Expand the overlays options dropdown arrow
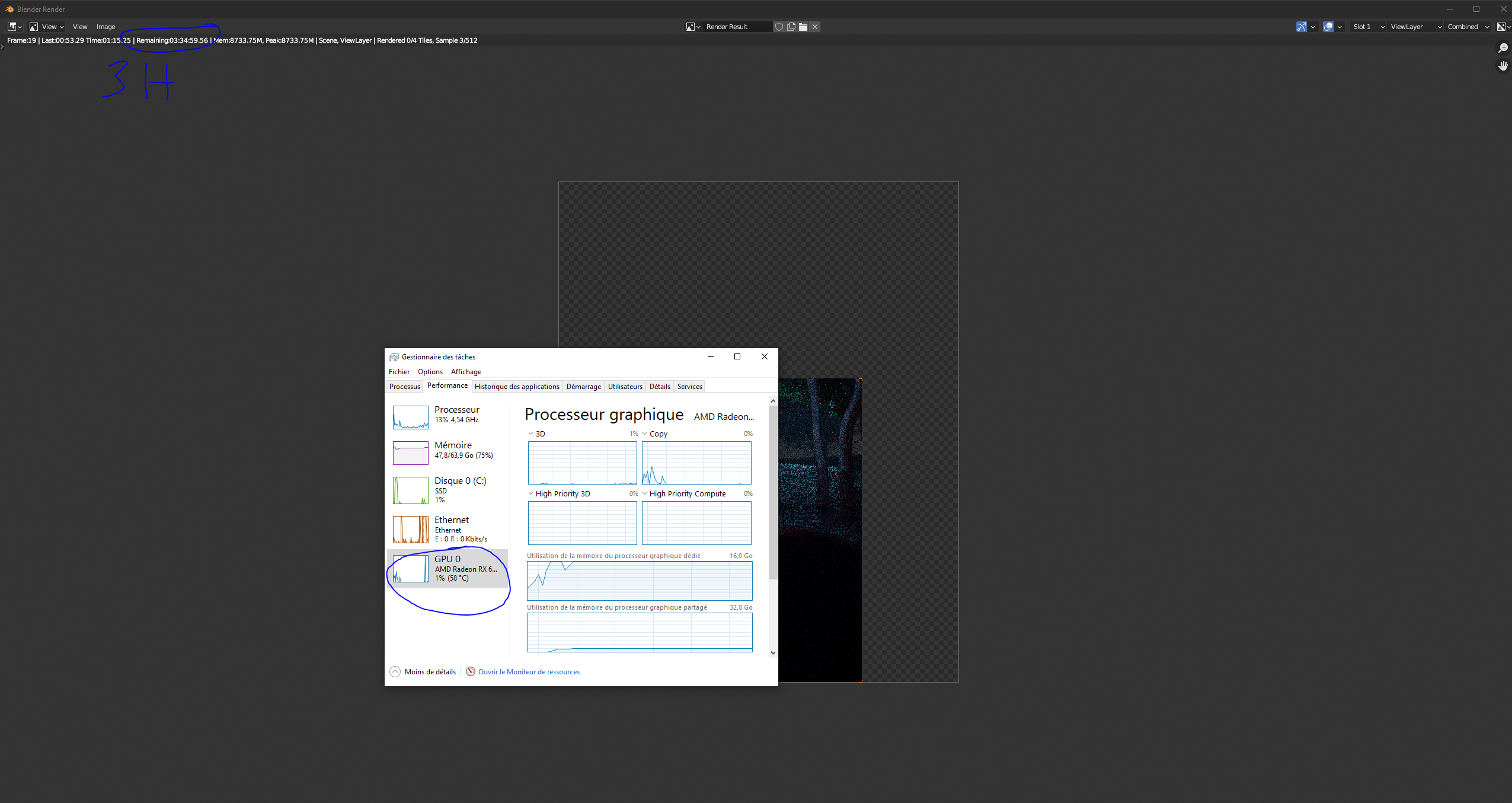The height and width of the screenshot is (803, 1512). (x=1340, y=27)
